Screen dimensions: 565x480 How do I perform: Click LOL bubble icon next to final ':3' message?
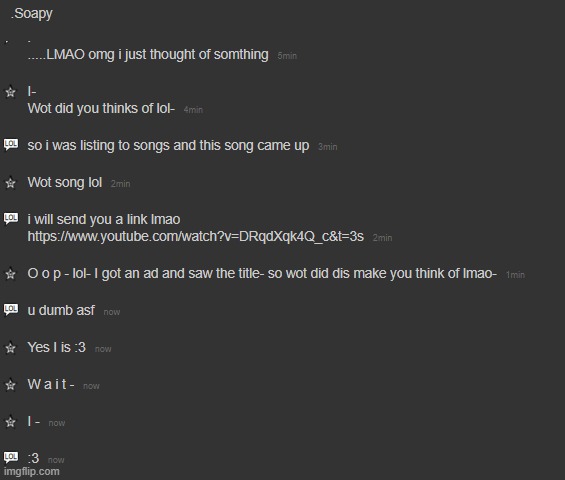pos(11,458)
